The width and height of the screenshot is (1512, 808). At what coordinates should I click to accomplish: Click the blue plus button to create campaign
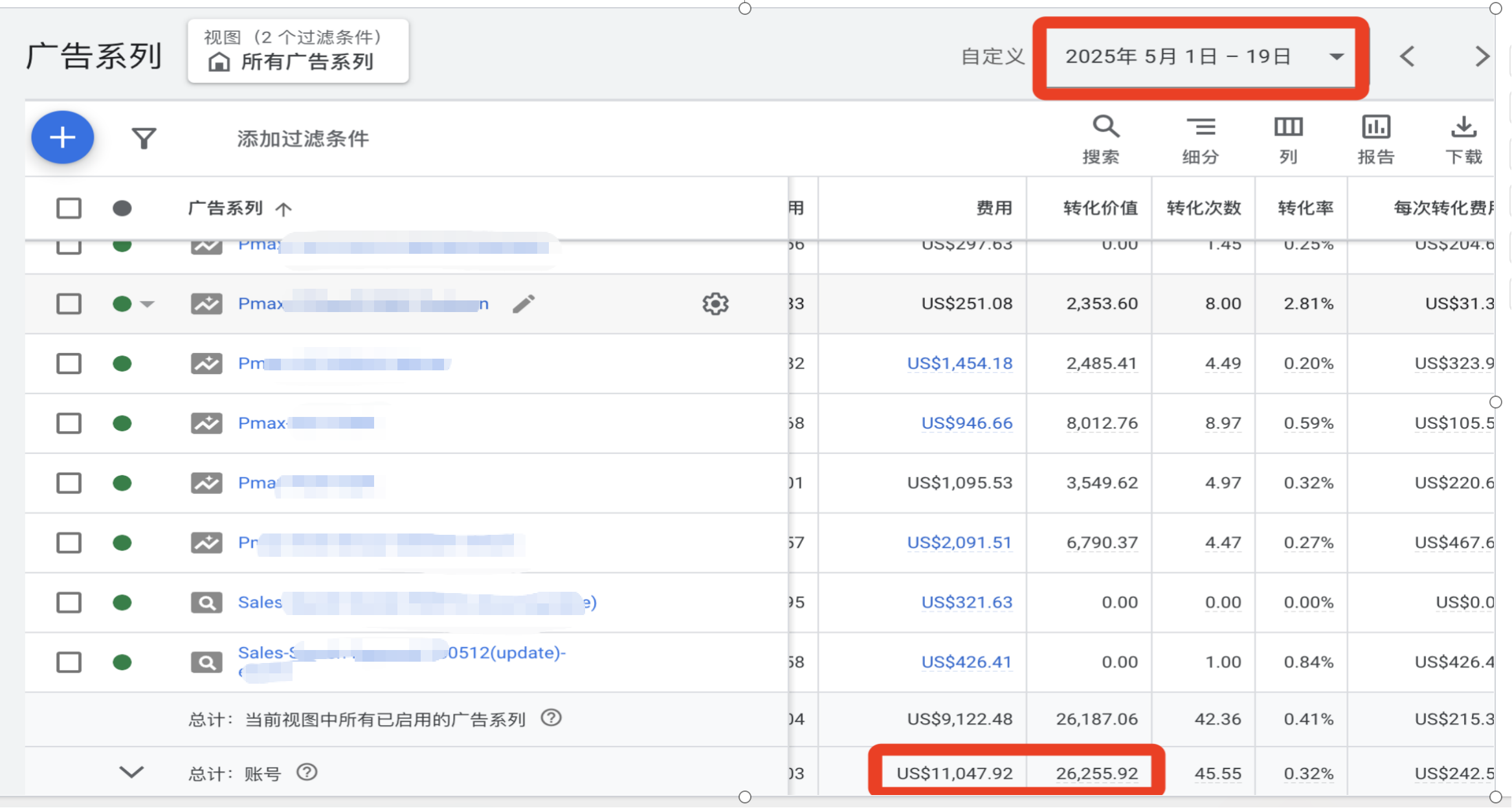62,137
